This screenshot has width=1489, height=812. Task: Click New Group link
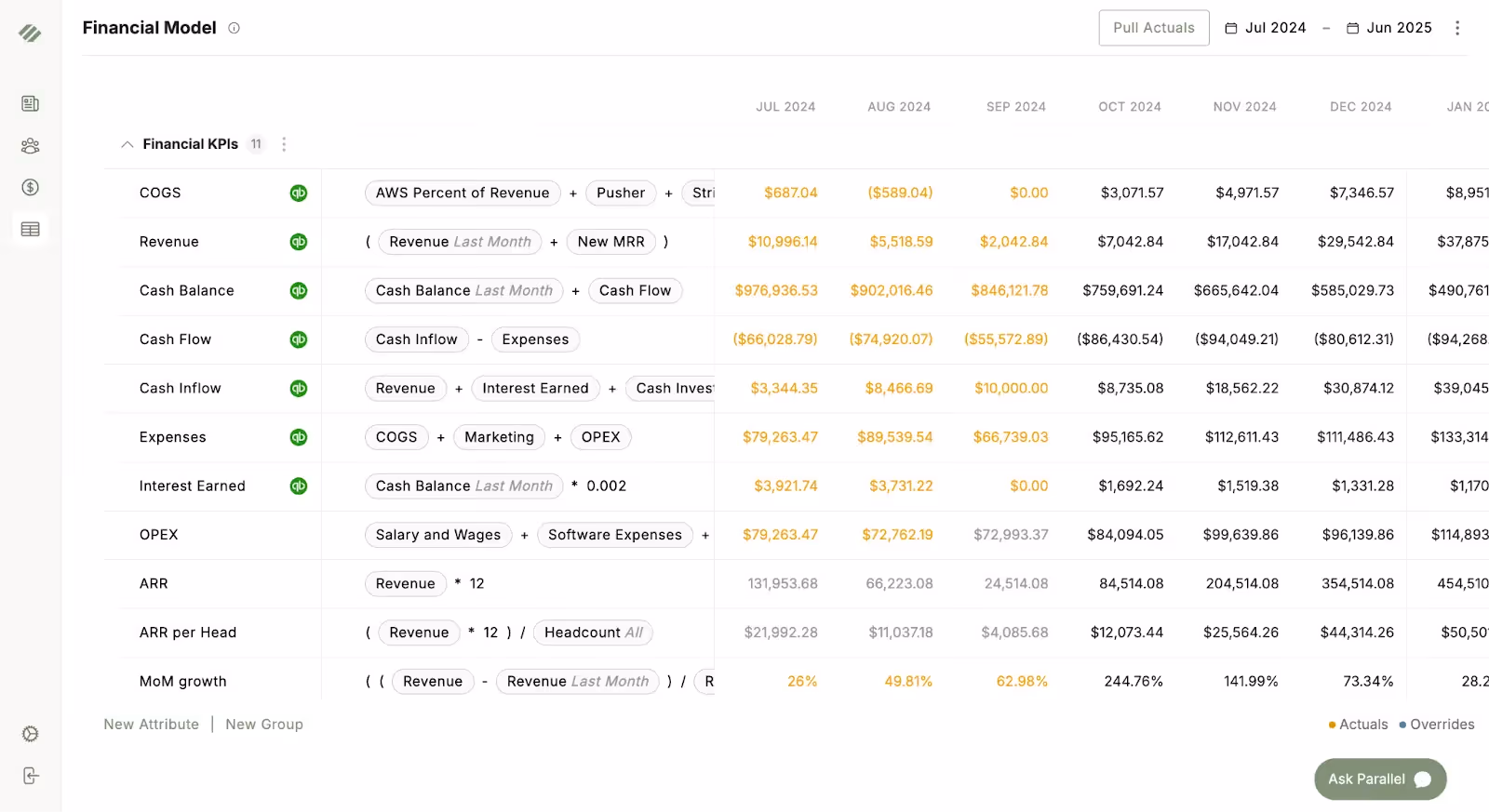264,725
